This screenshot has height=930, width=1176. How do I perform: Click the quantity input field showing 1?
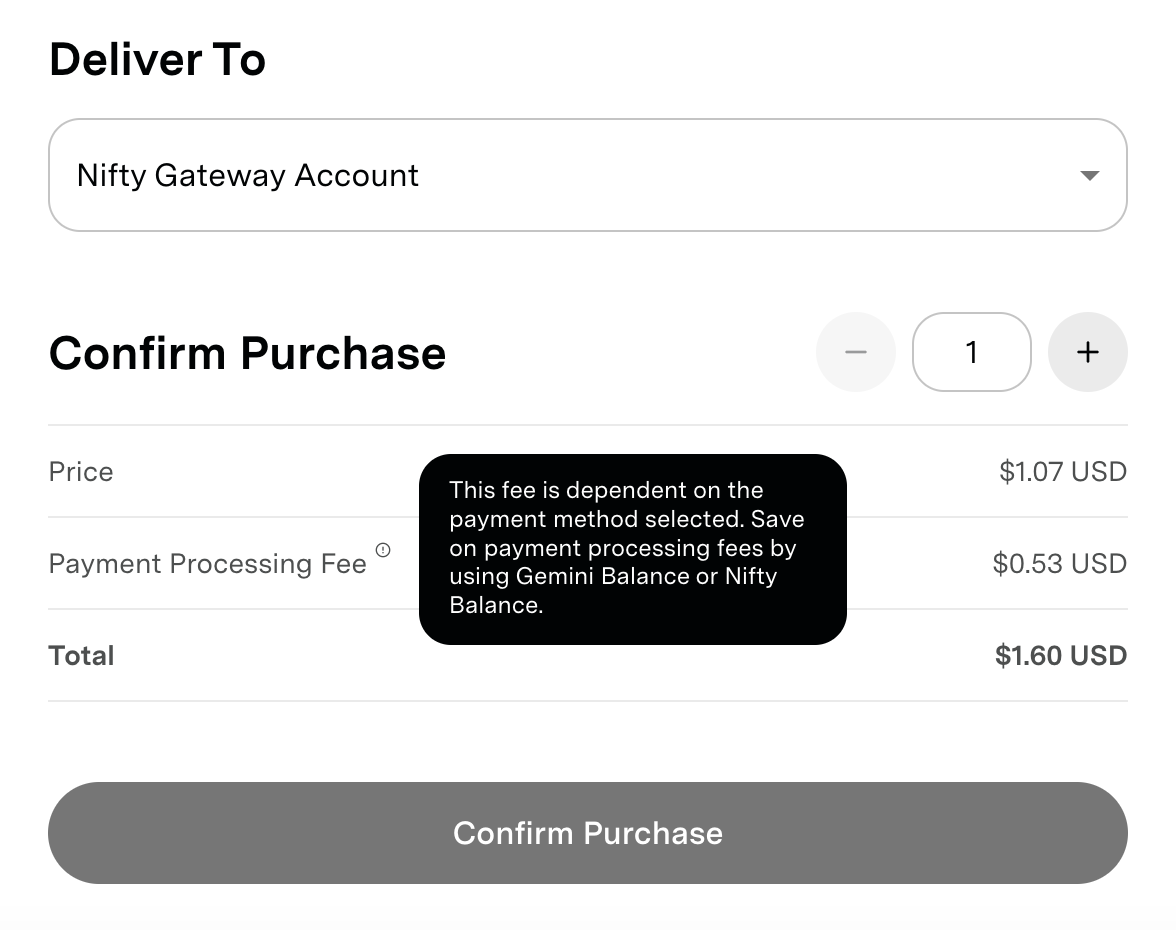971,352
